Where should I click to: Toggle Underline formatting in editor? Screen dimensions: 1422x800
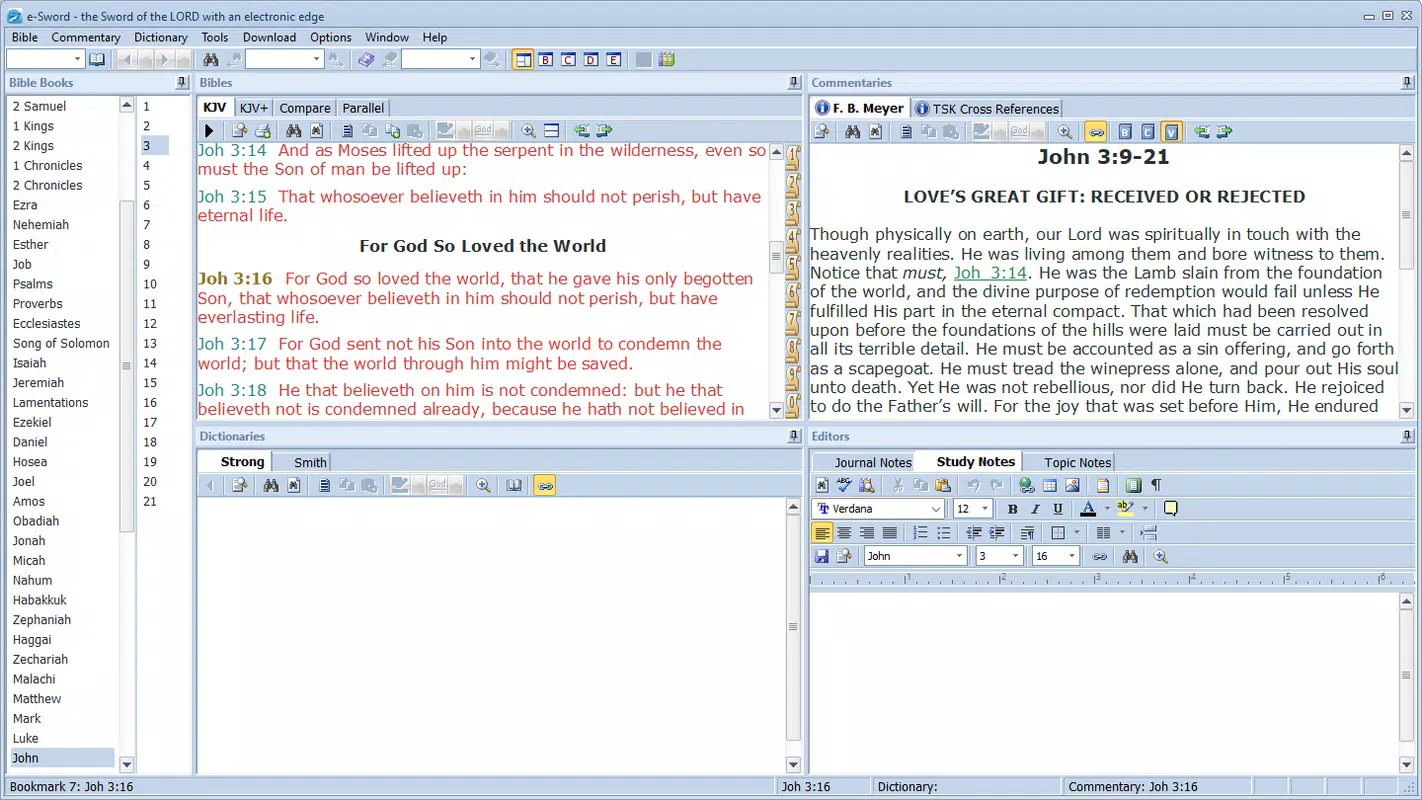pyautogui.click(x=1058, y=509)
